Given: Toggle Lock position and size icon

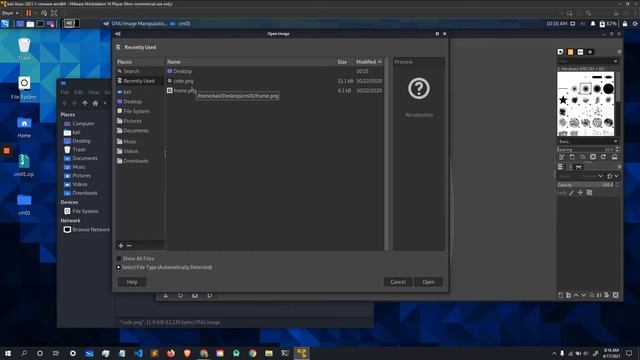Looking at the screenshot, I should coord(580,193).
